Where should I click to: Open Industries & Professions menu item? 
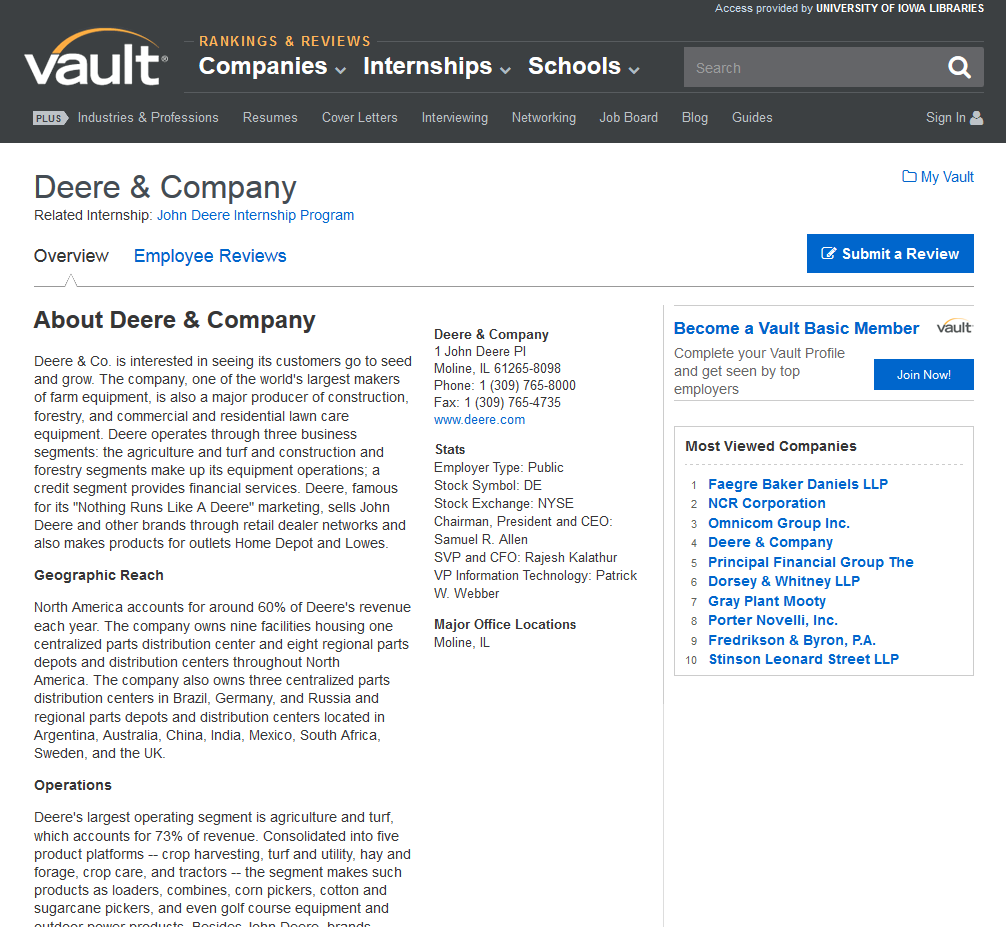click(x=148, y=118)
